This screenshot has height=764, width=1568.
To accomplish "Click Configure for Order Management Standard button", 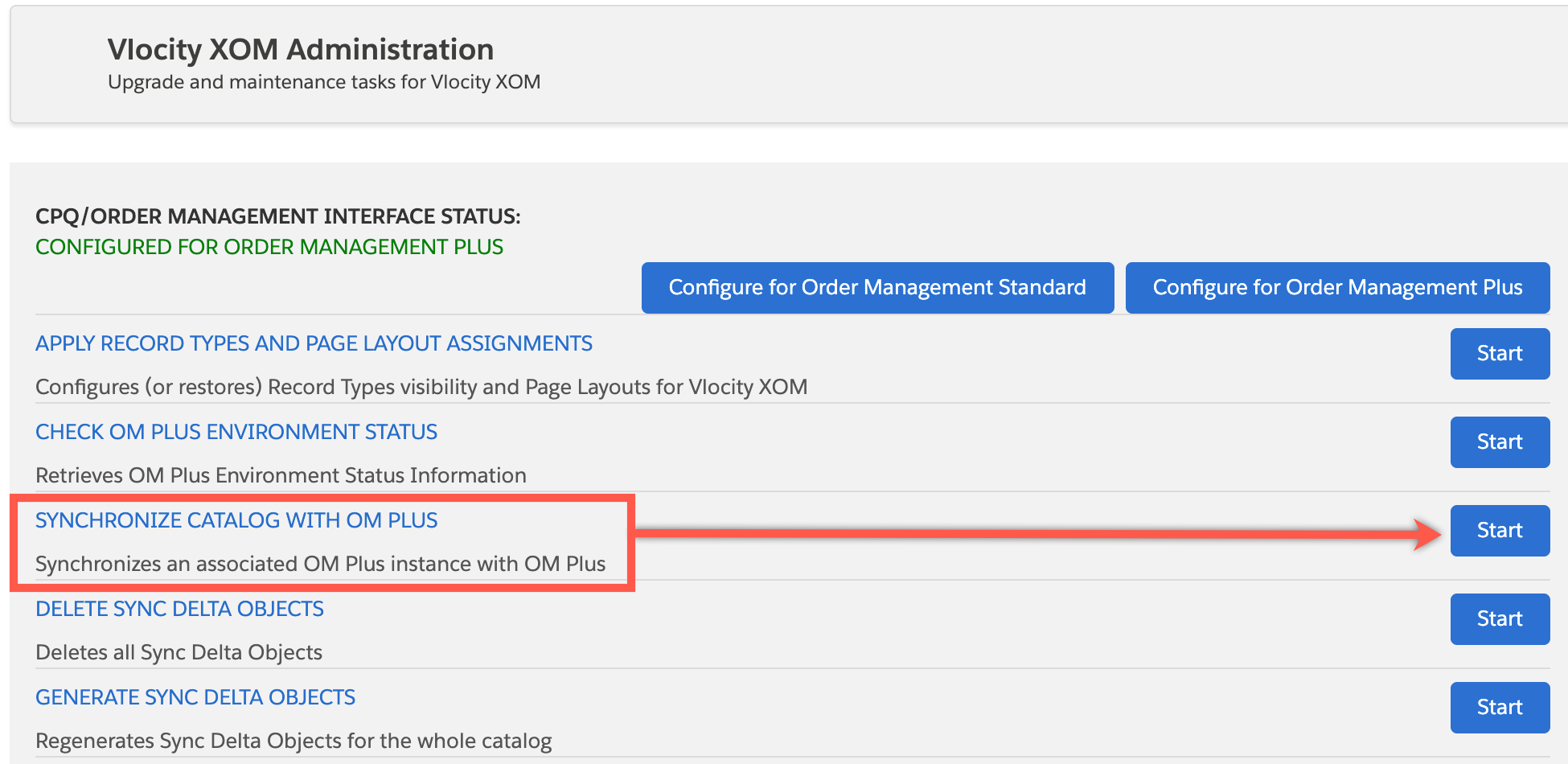I will click(x=877, y=288).
